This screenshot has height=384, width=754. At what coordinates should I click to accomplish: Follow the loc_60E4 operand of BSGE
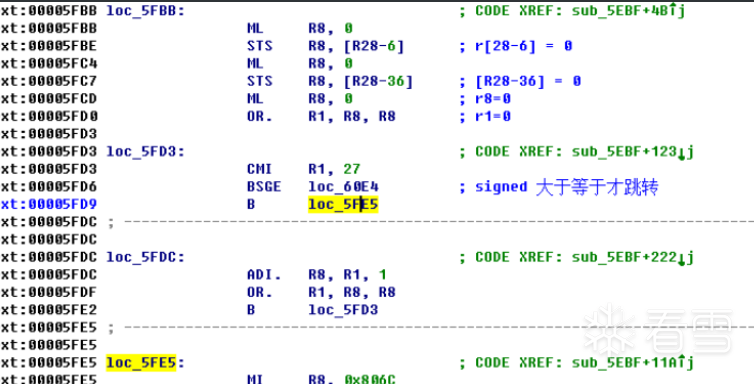pos(343,187)
